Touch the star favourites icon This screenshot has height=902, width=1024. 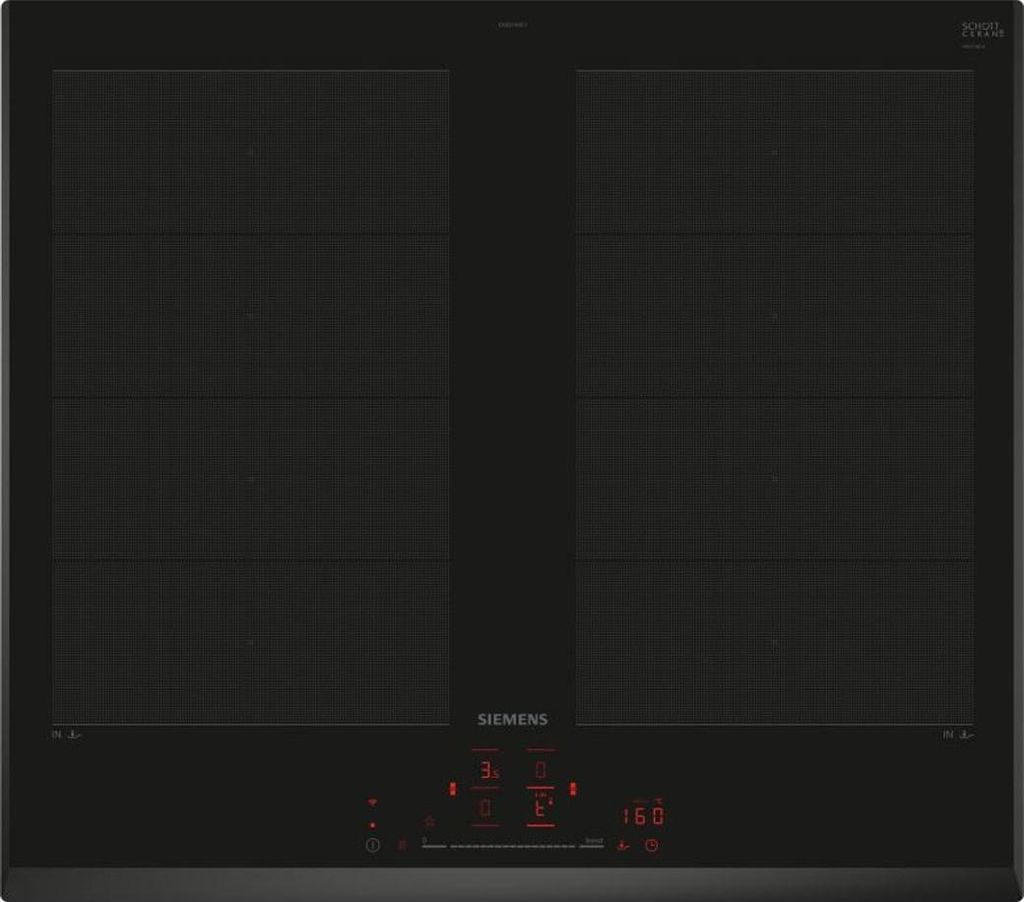pyautogui.click(x=429, y=821)
